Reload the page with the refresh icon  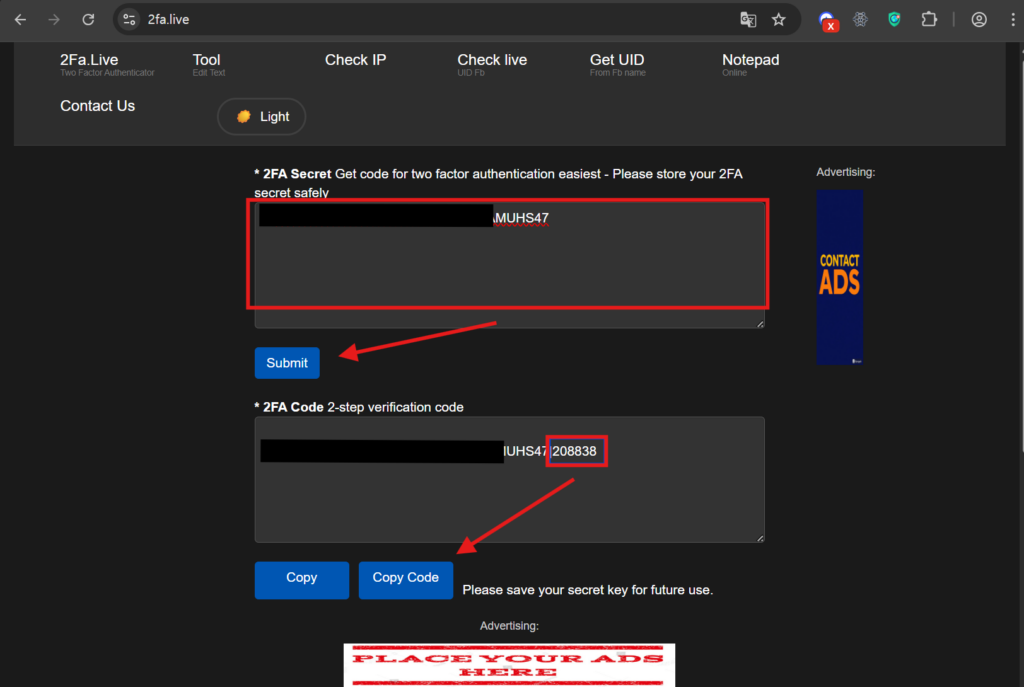click(x=88, y=20)
